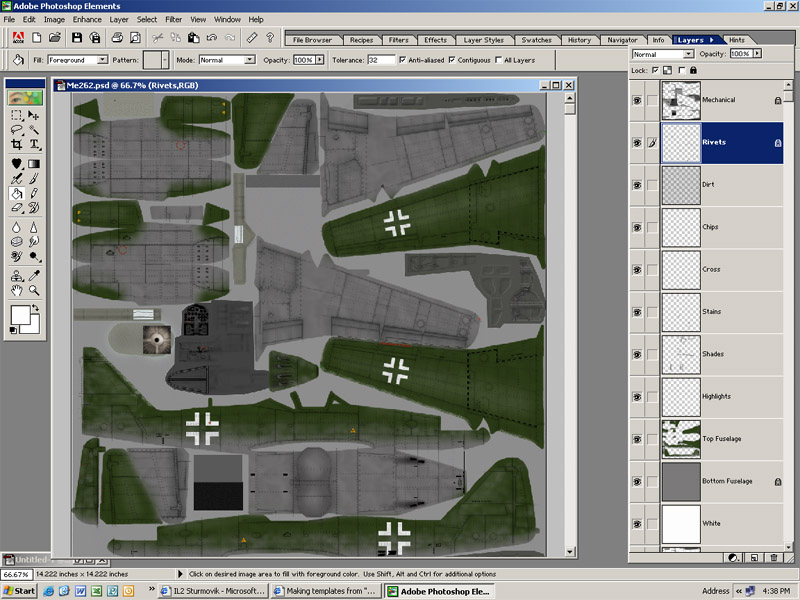
Task: Click the New file icon in toolbar
Action: click(36, 37)
